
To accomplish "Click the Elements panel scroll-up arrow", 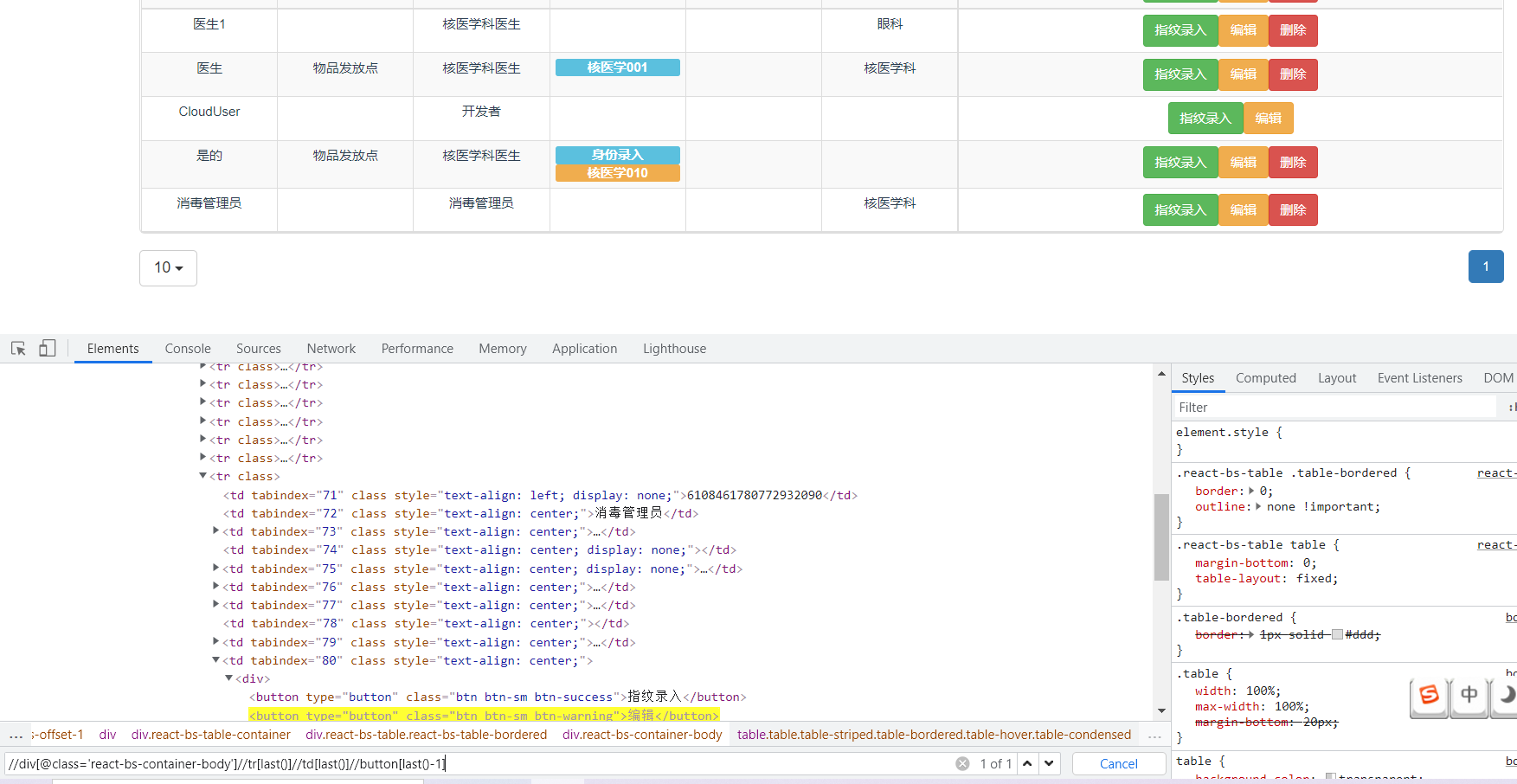I will coord(1161,374).
